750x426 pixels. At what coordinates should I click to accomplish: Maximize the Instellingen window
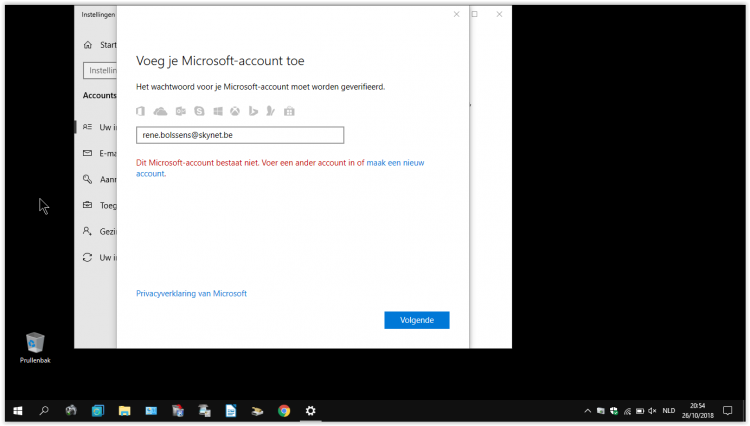[474, 14]
